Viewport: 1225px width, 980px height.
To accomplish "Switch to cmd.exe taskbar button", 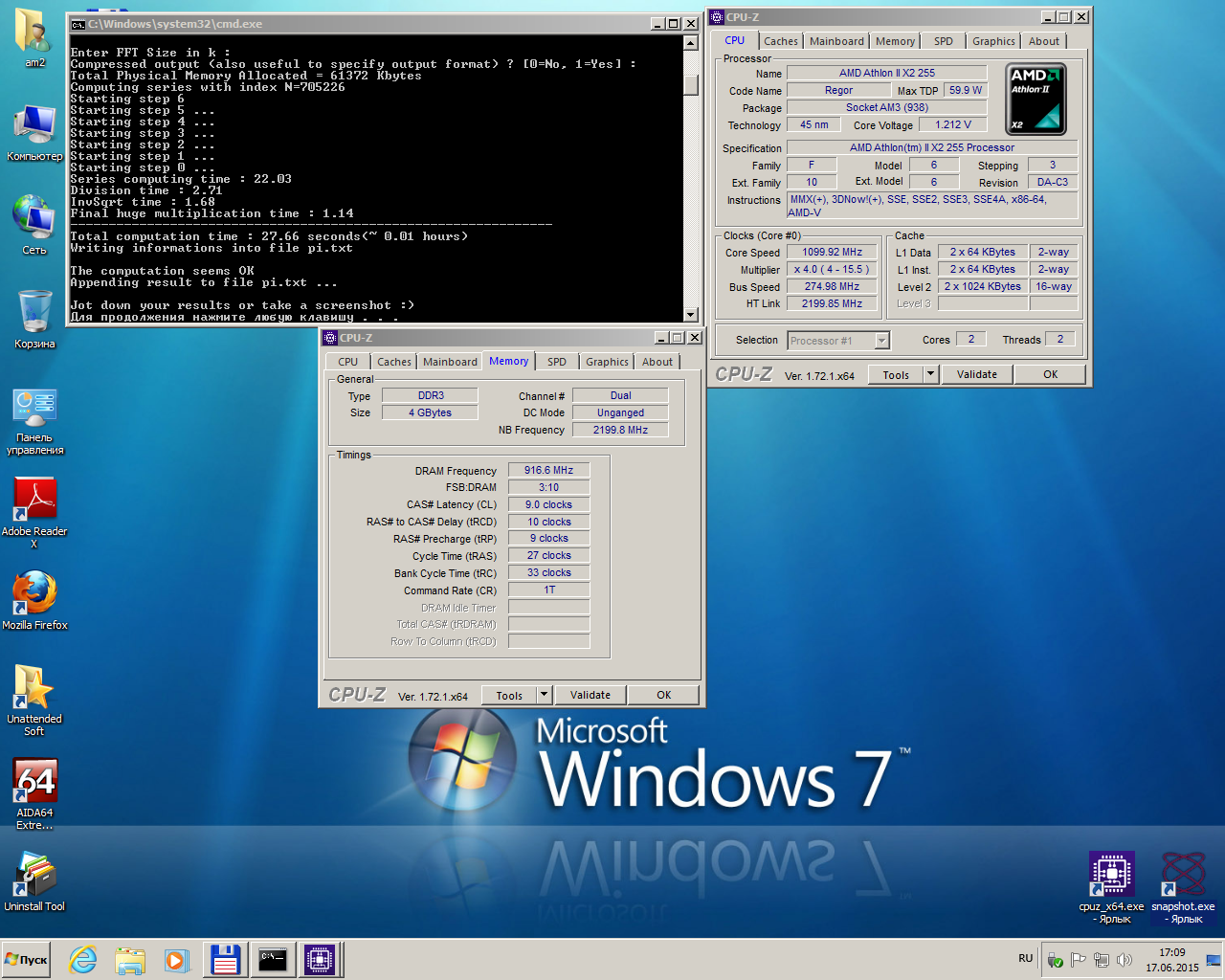I will (x=273, y=959).
